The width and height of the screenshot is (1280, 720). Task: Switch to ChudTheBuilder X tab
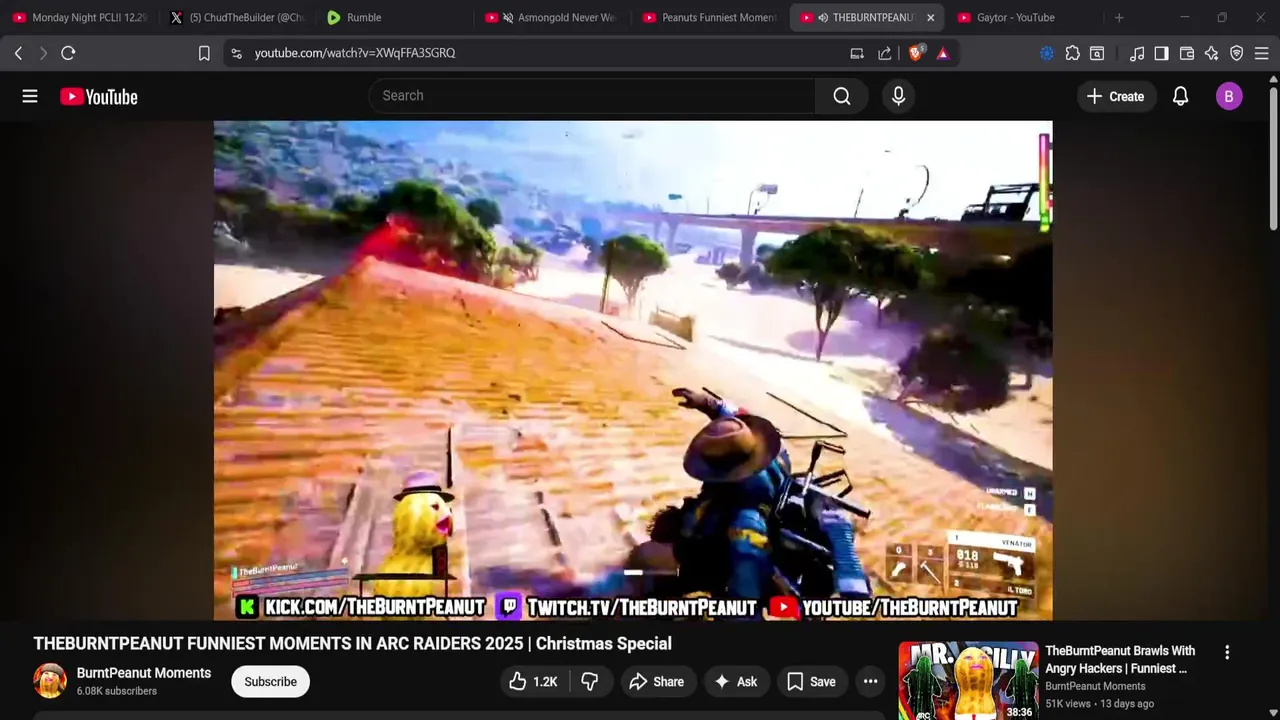(x=238, y=17)
